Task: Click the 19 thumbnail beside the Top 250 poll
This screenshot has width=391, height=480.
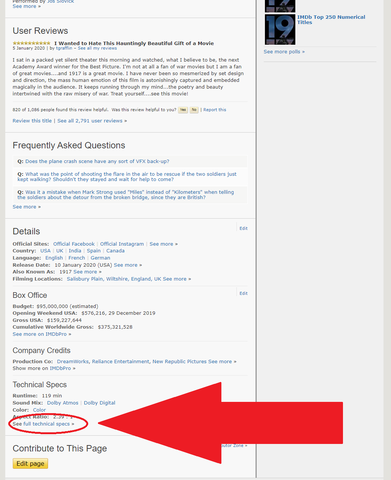Action: [280, 29]
